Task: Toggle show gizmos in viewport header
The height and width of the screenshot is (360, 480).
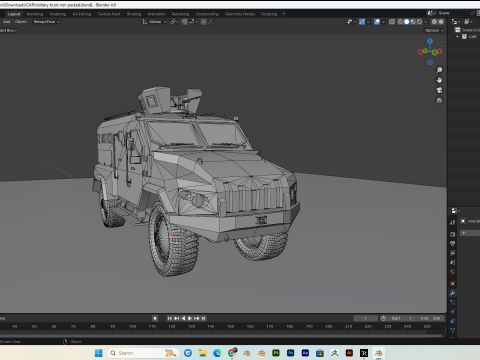Action: pyautogui.click(x=362, y=22)
